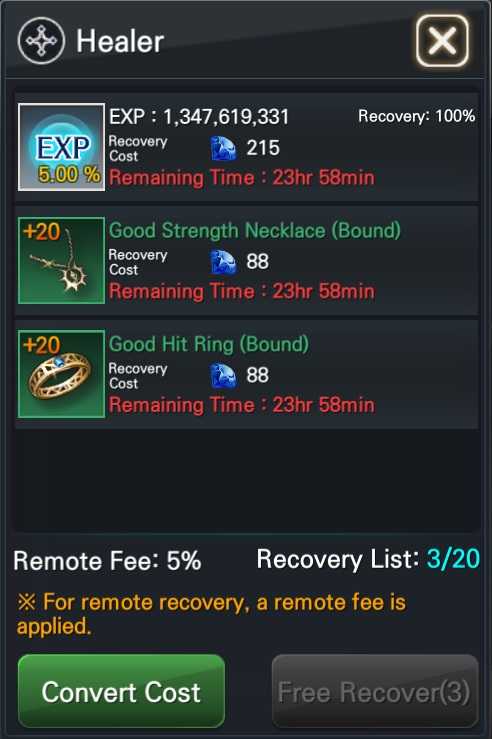The height and width of the screenshot is (739, 492).
Task: Click the Free Recover(3) button
Action: pyautogui.click(x=375, y=691)
